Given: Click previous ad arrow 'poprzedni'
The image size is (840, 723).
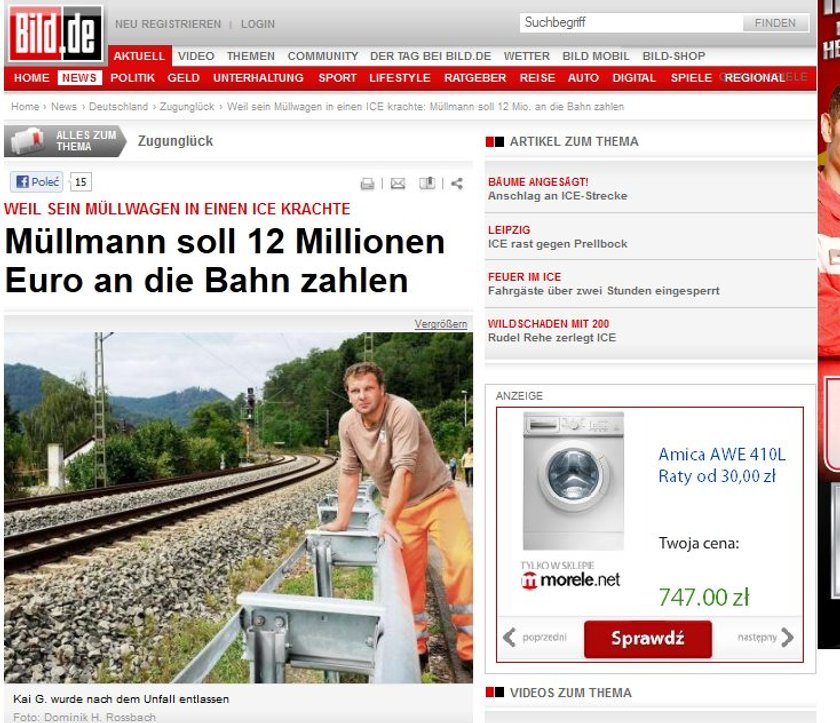Looking at the screenshot, I should click(535, 637).
